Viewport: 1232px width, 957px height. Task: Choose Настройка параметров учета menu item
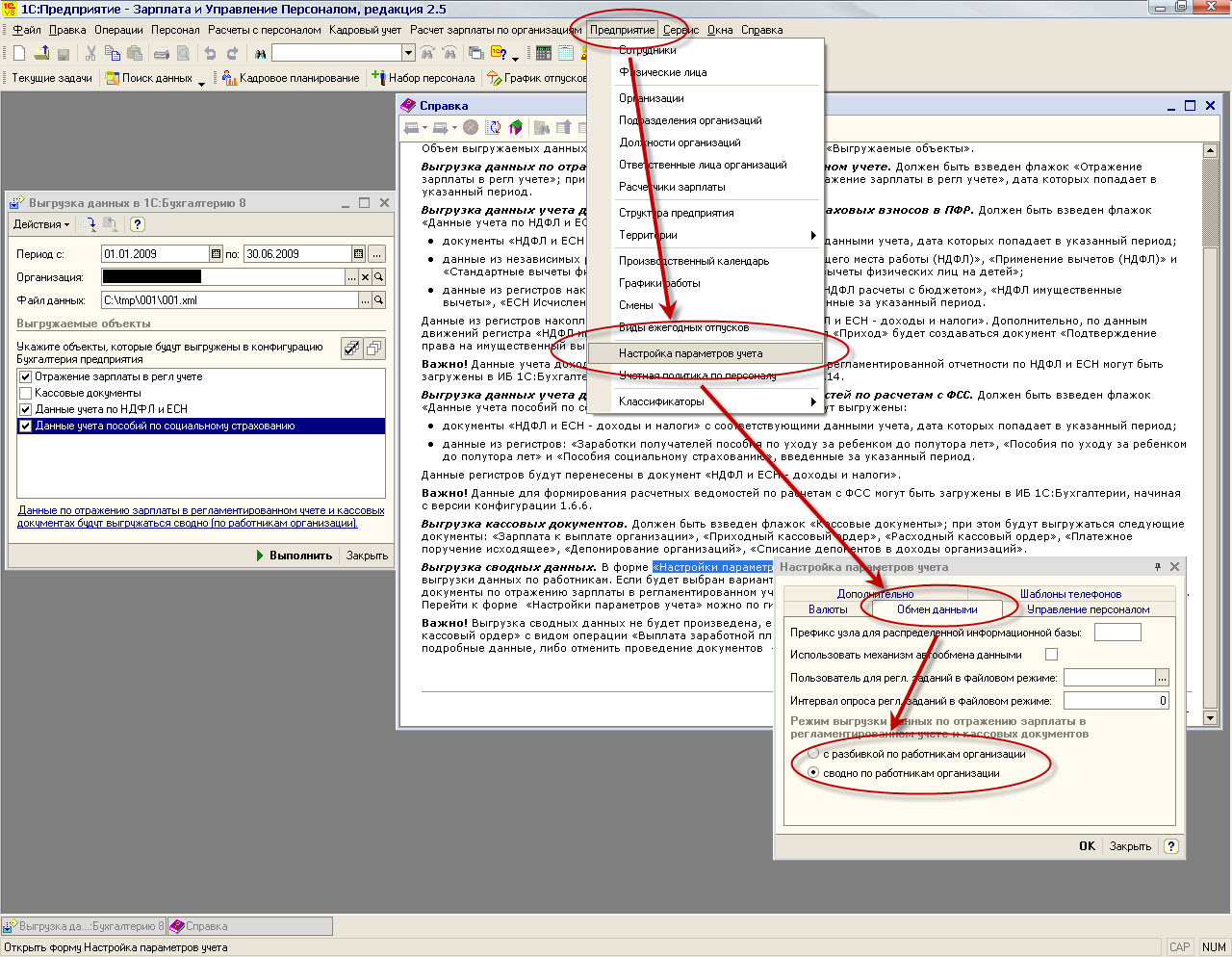pos(690,353)
